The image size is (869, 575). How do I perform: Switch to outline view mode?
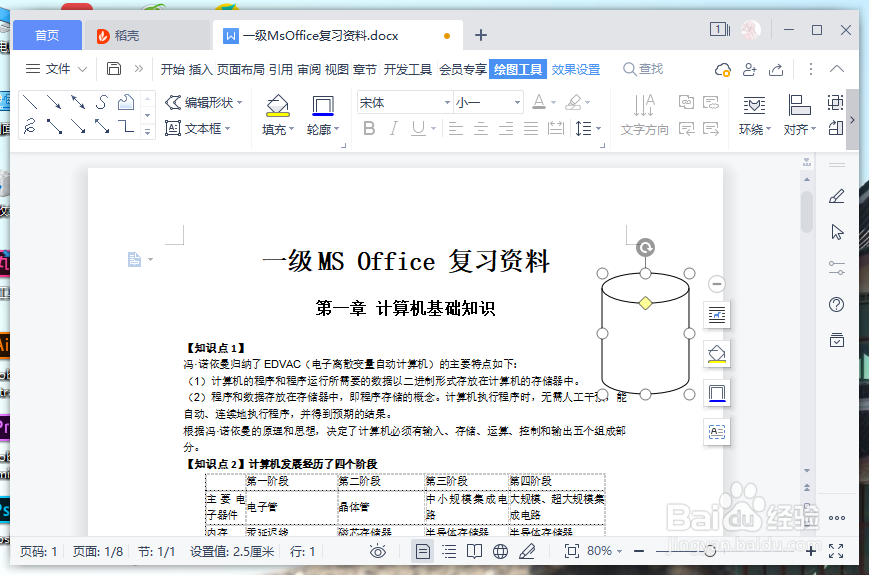(x=449, y=551)
